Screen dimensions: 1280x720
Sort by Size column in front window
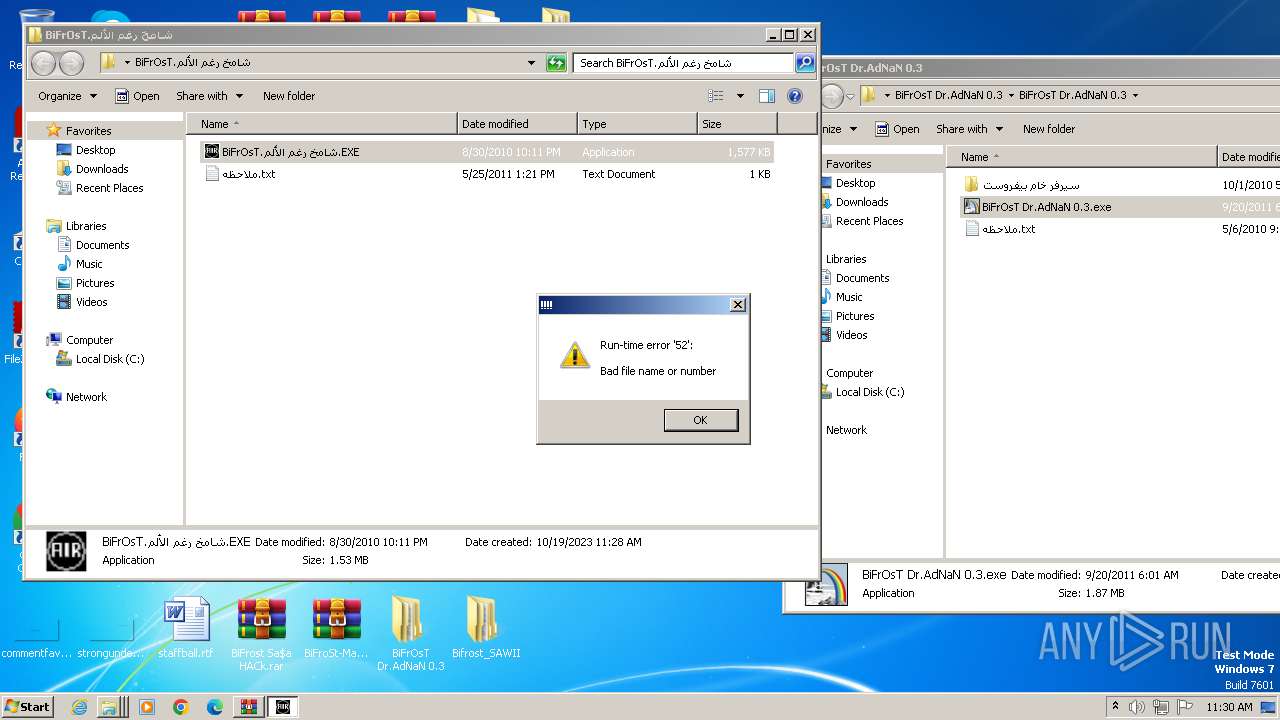[737, 124]
